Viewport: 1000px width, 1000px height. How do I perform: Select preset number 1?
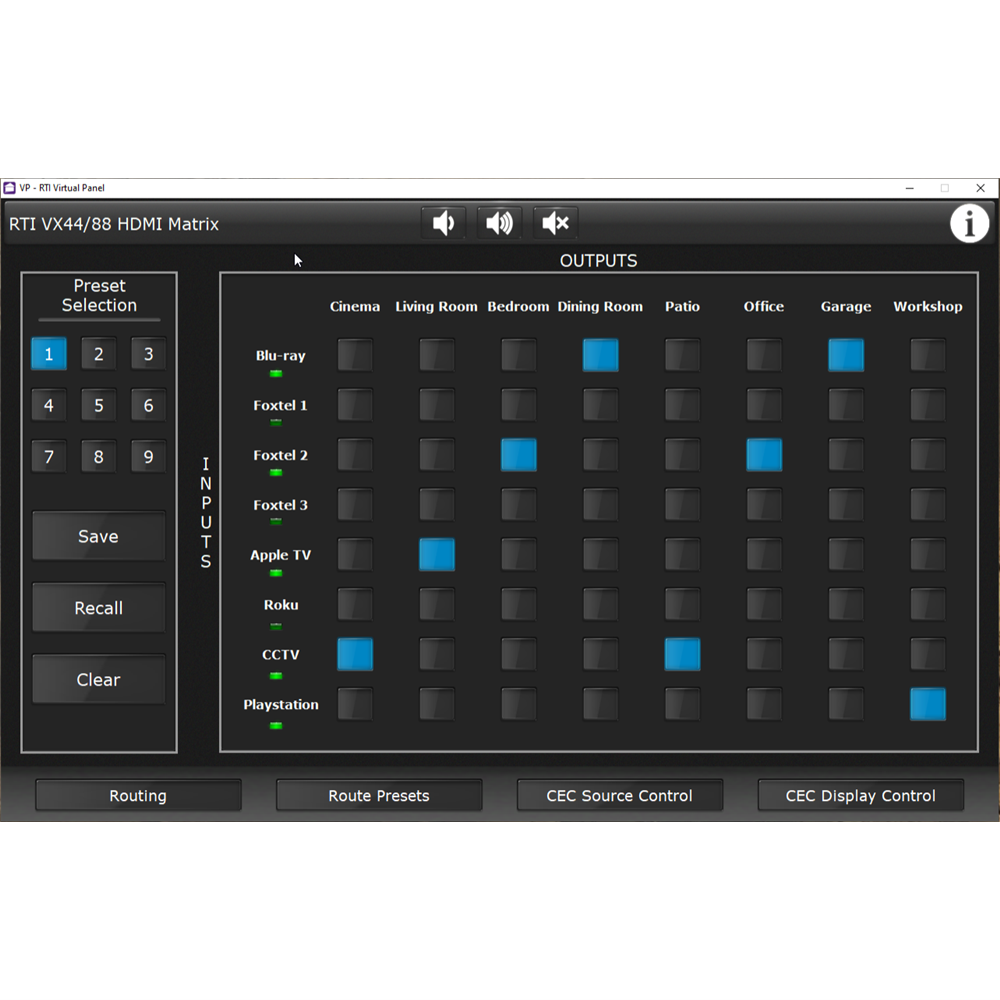click(49, 354)
